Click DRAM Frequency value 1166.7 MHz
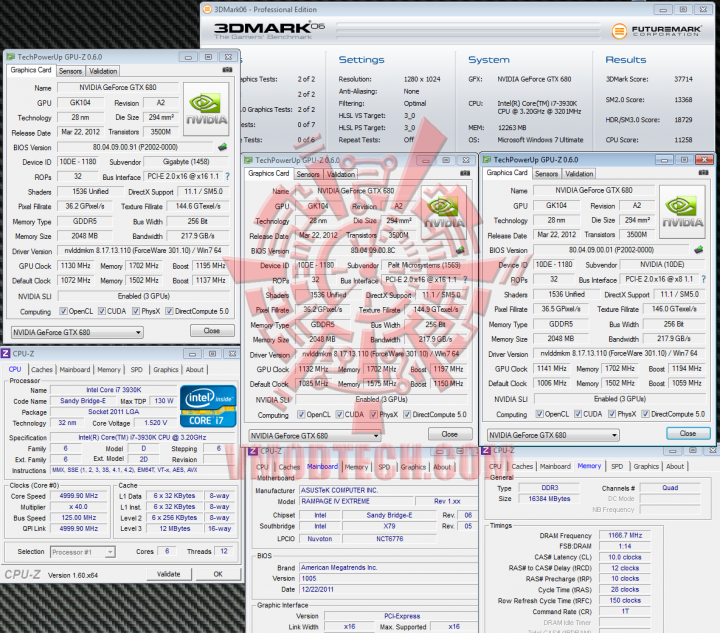The width and height of the screenshot is (720, 633). point(625,535)
